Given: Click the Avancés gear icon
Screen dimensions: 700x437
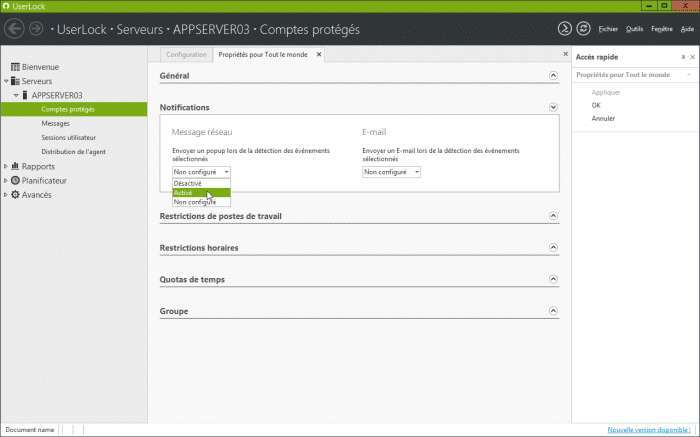Looking at the screenshot, I should click(x=15, y=195).
